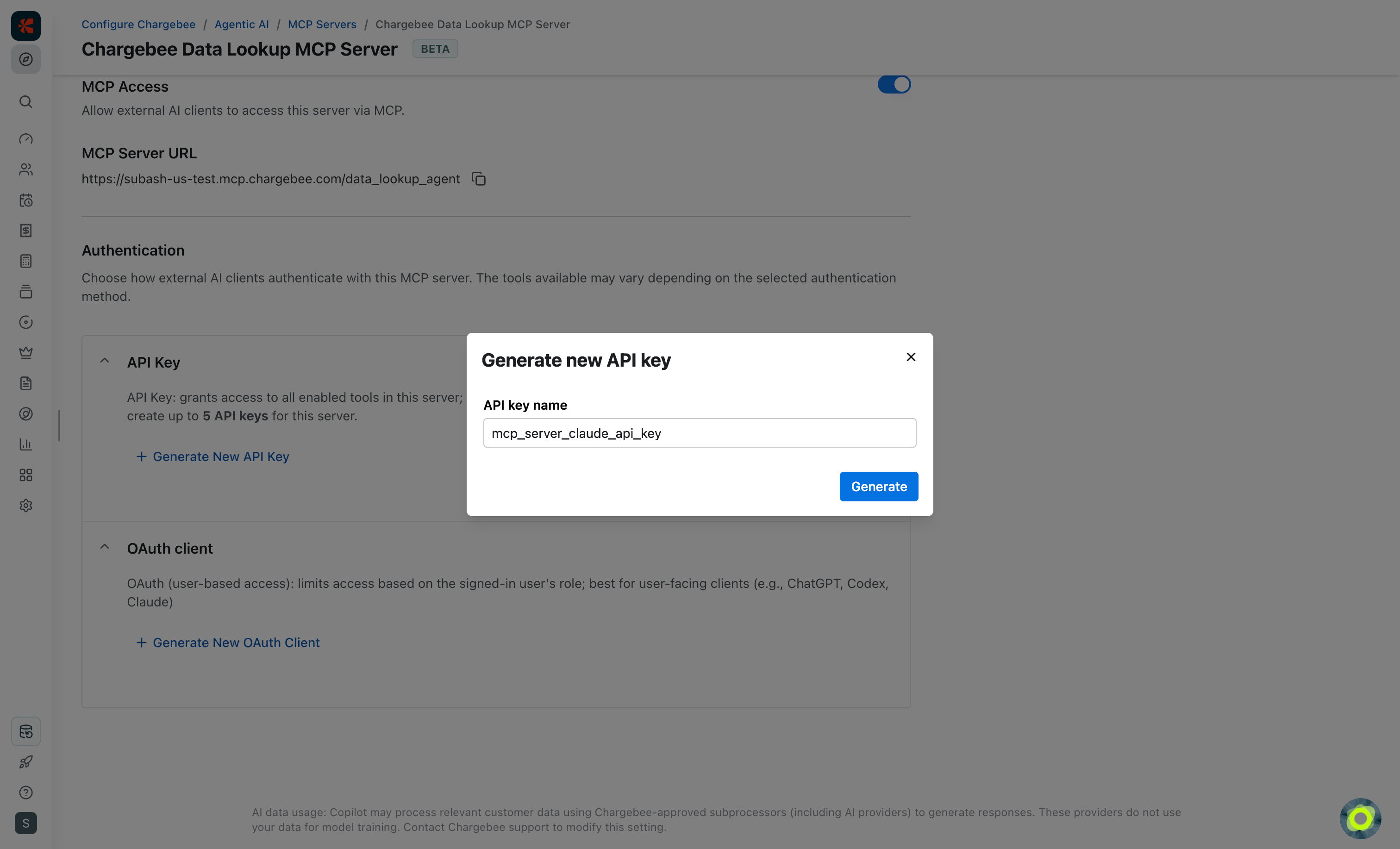Click the OAuth client section title

pos(170,549)
